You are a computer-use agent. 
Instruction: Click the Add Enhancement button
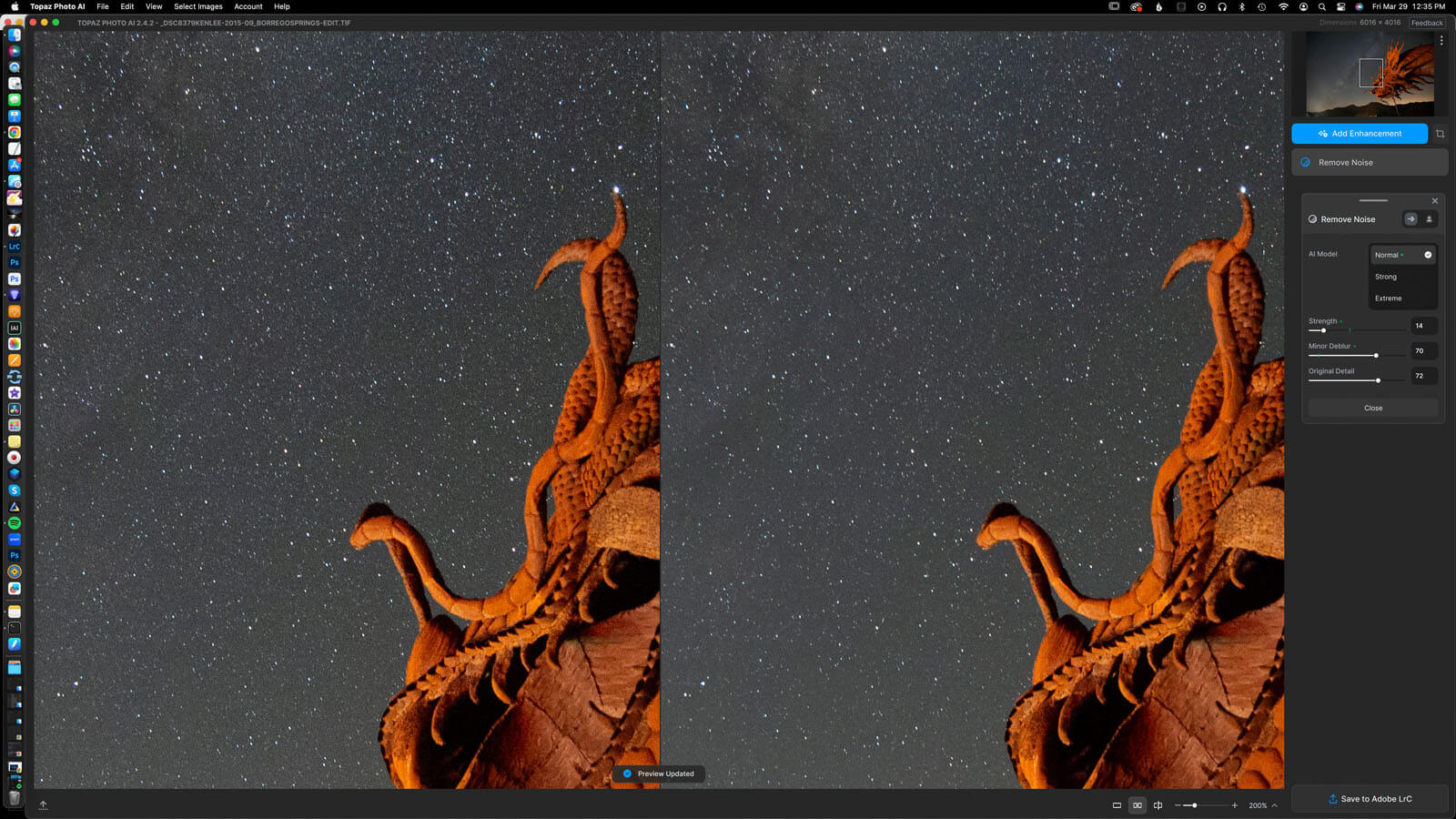[1360, 134]
